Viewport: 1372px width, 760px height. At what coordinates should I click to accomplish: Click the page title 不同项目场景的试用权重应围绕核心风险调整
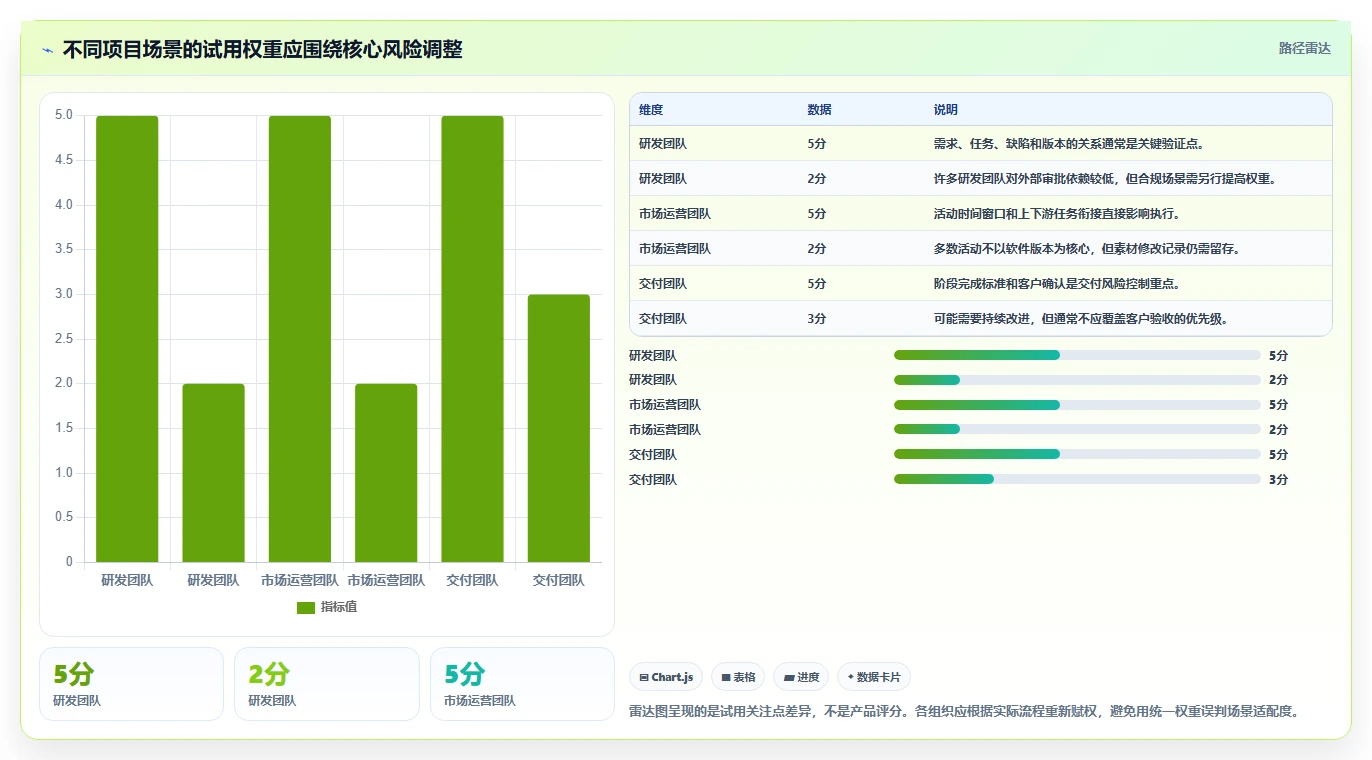point(263,50)
